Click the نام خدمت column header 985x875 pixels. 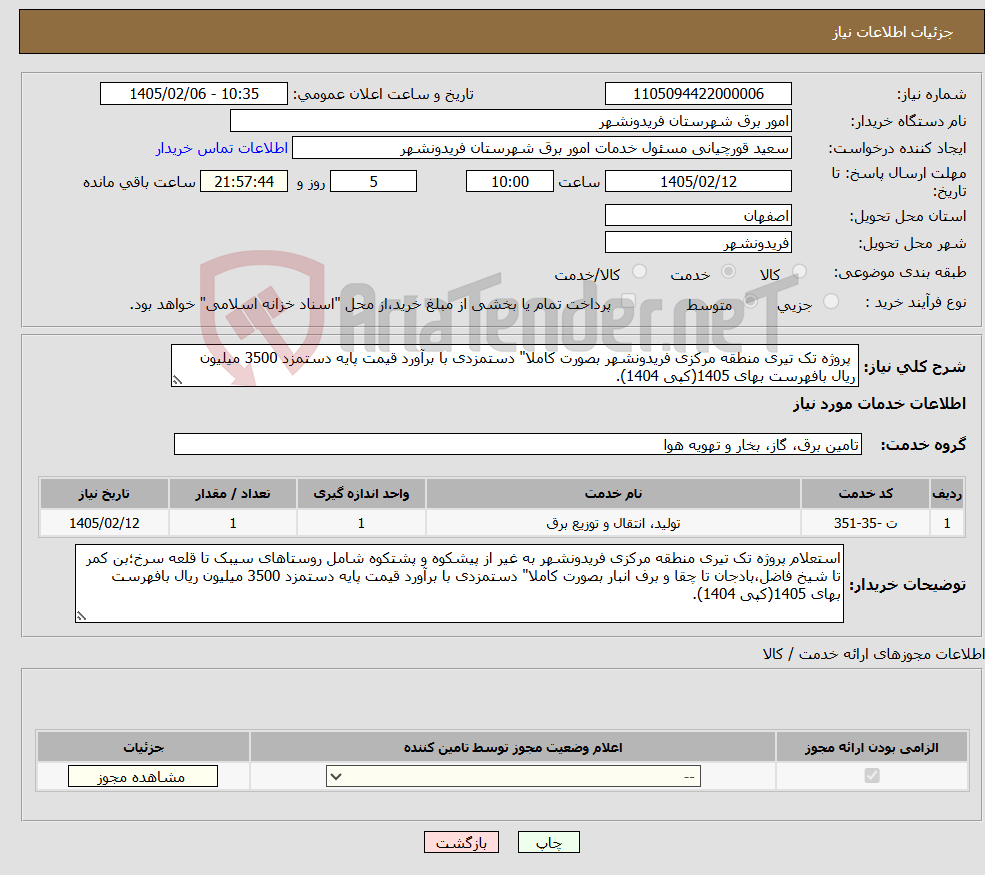(x=613, y=494)
